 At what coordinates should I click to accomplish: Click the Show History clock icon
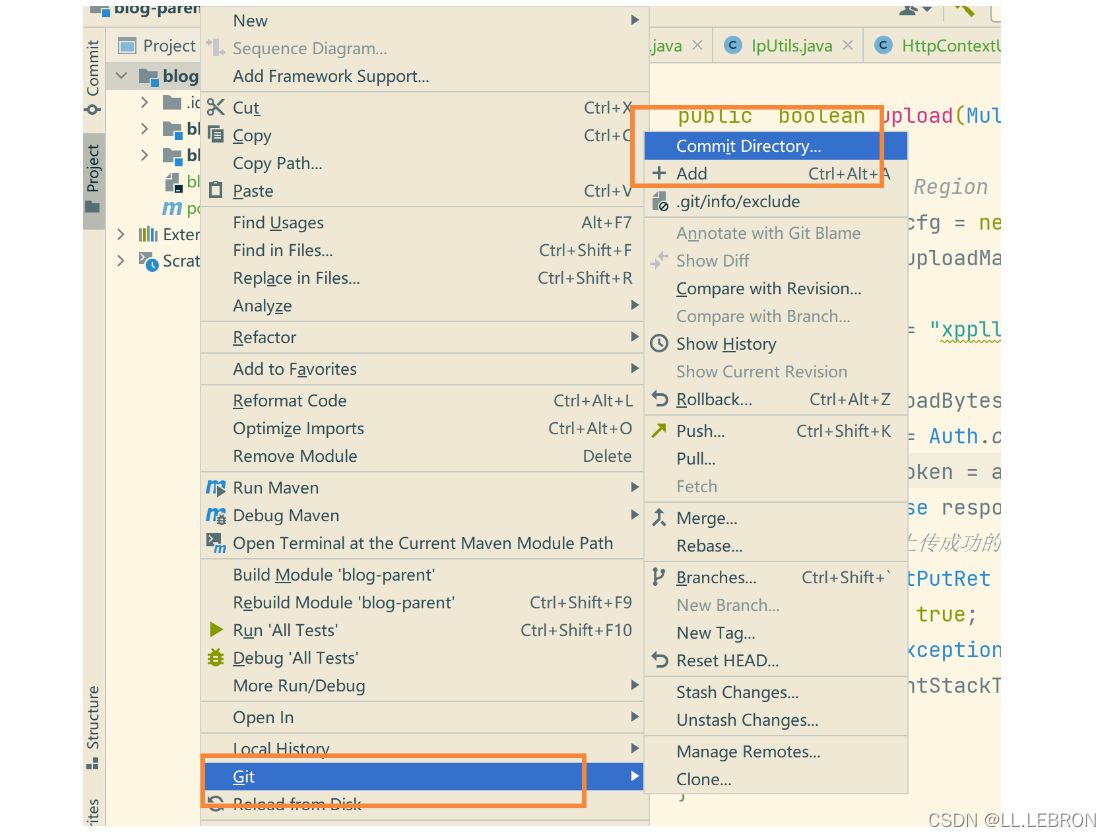pos(659,344)
